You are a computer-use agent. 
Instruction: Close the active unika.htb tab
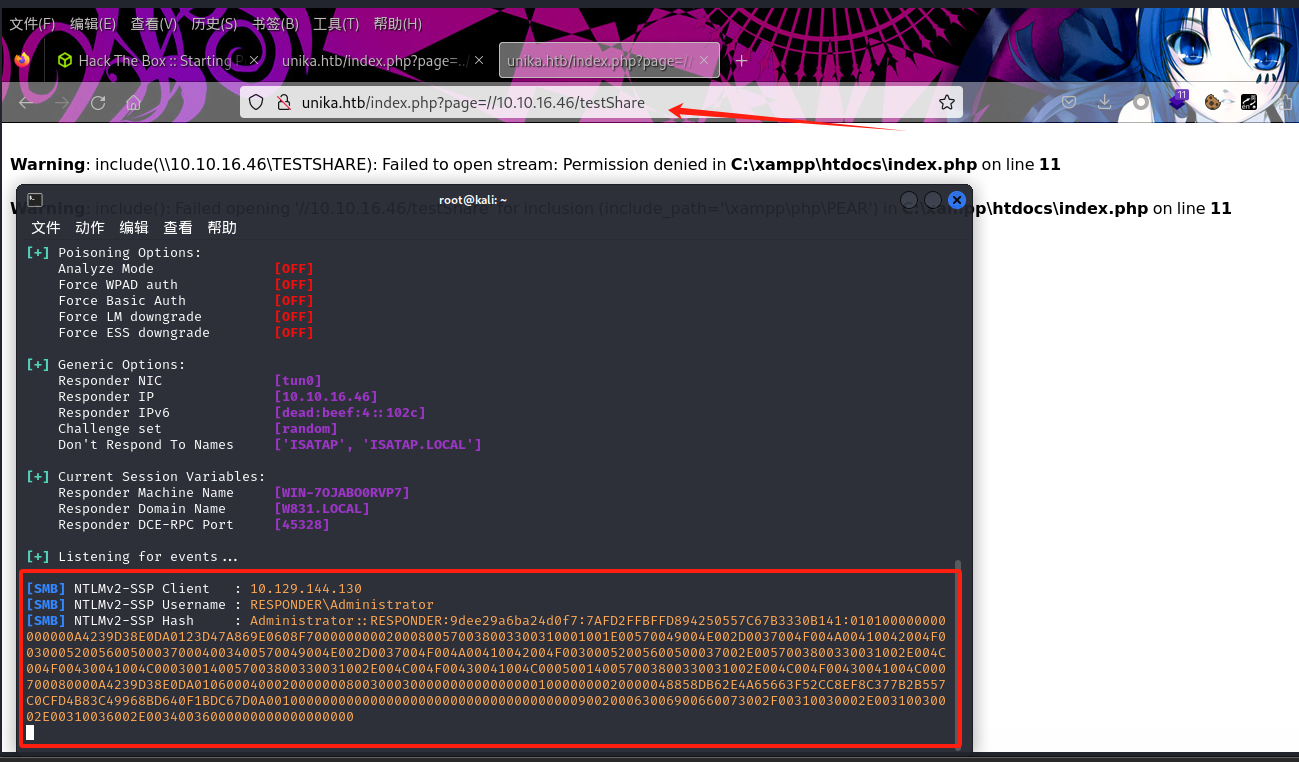[704, 60]
